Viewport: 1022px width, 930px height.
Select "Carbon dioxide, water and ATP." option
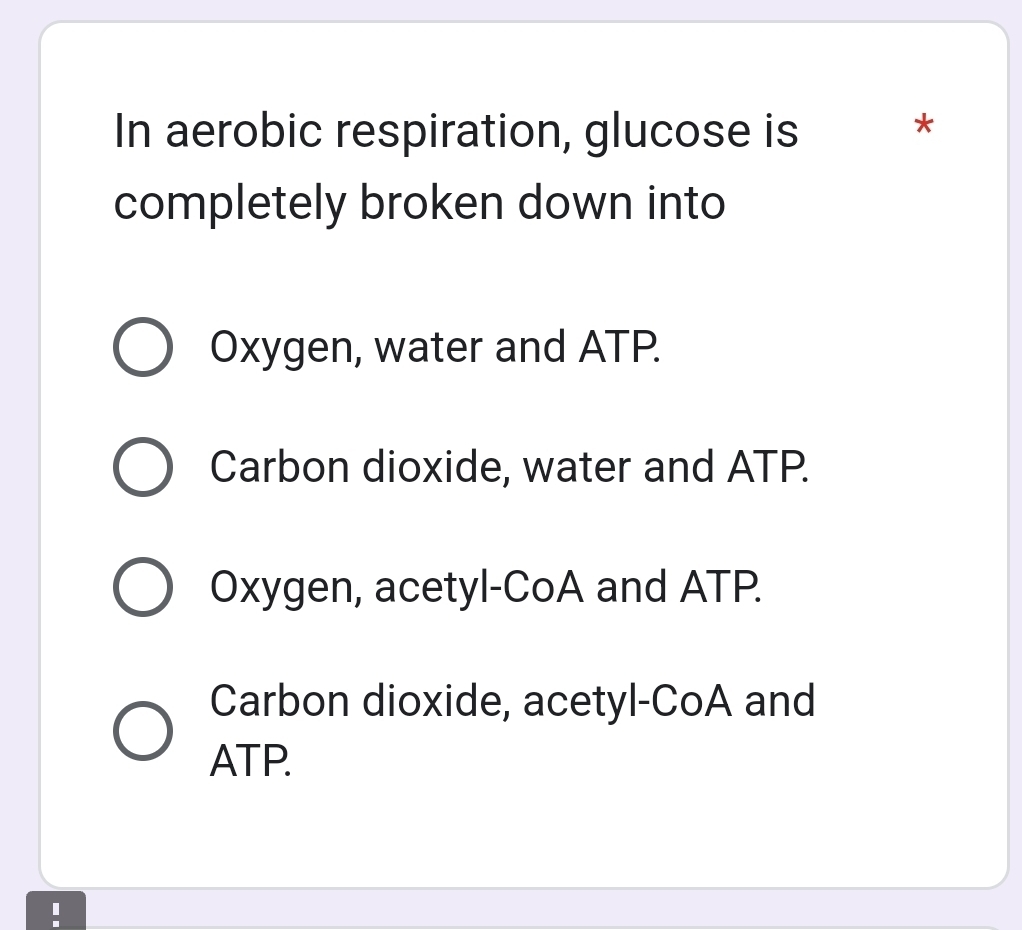click(143, 466)
